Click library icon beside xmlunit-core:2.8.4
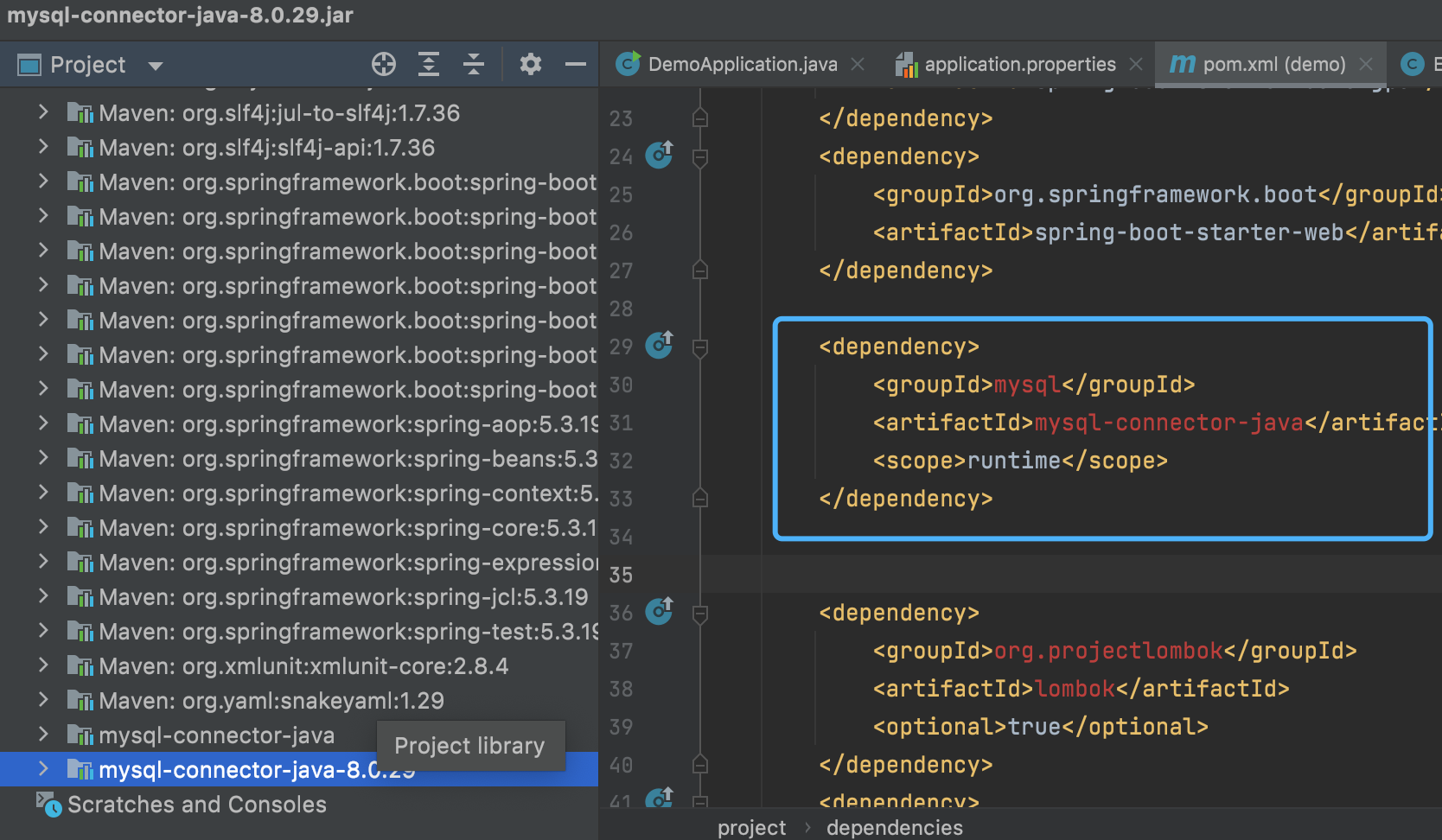1442x840 pixels. coord(80,665)
